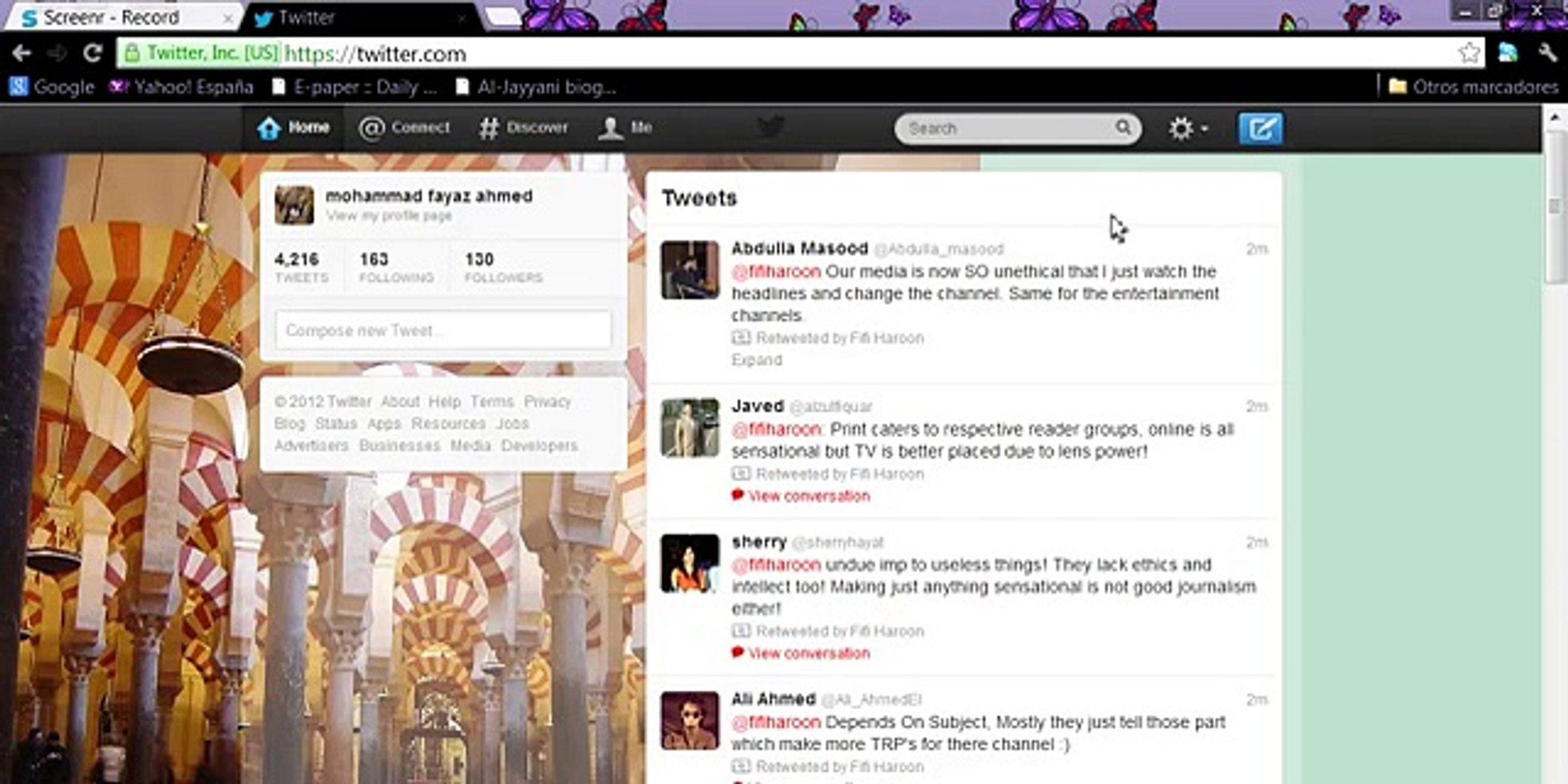Select the Twitter browser tab
Screen dimensions: 1568x784
(305, 17)
